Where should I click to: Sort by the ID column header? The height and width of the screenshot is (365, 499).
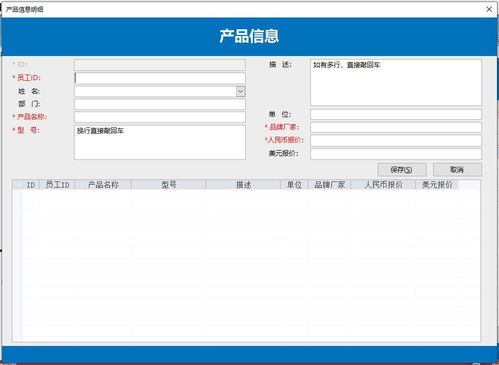pyautogui.click(x=31, y=185)
